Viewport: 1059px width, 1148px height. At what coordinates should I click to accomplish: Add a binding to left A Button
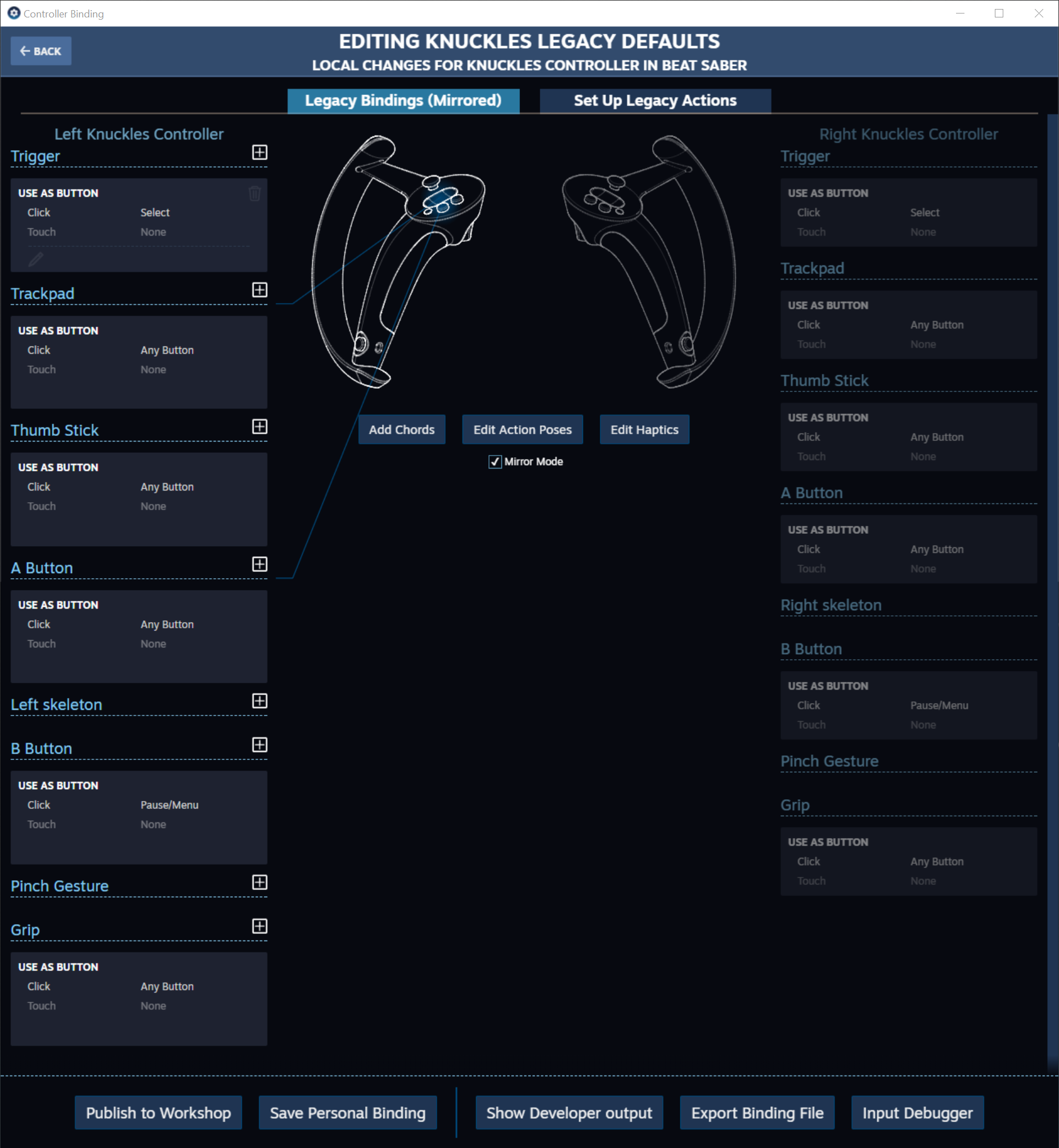259,564
